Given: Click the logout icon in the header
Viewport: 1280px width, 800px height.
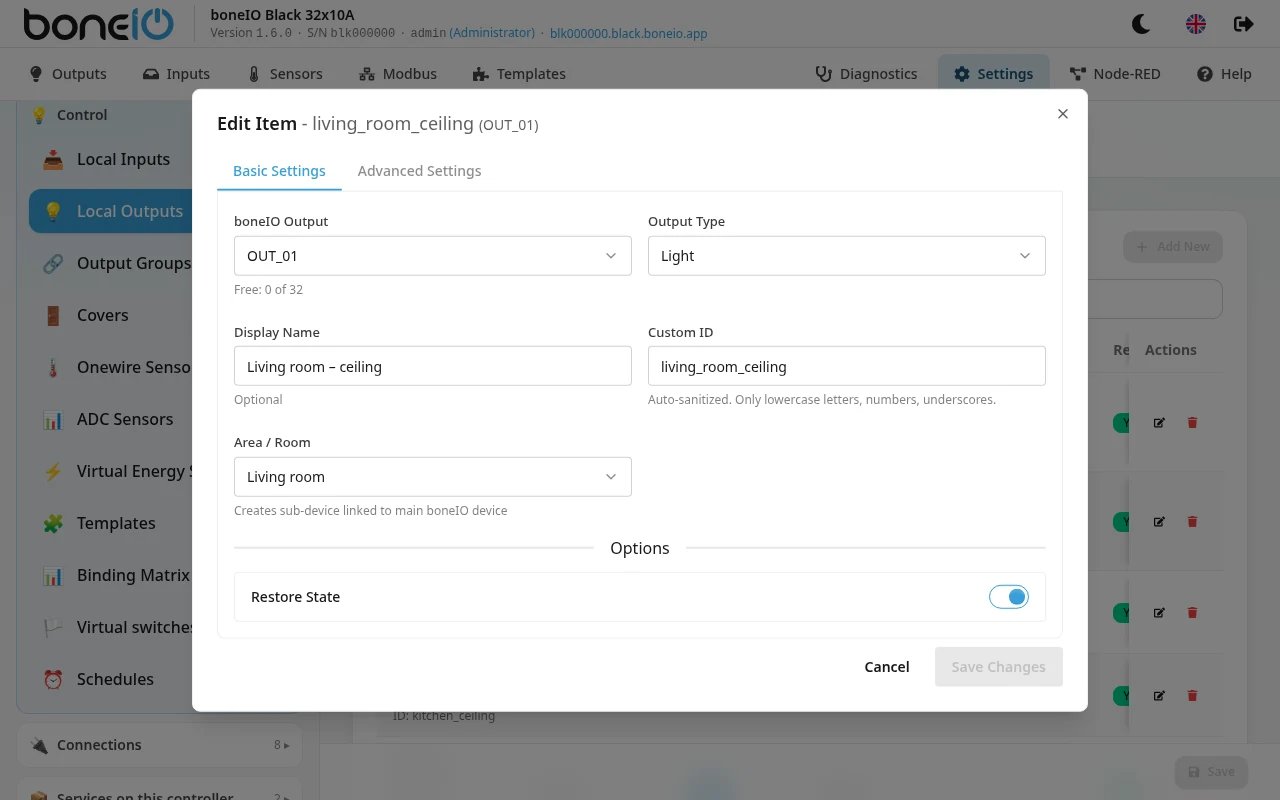Looking at the screenshot, I should 1244,24.
